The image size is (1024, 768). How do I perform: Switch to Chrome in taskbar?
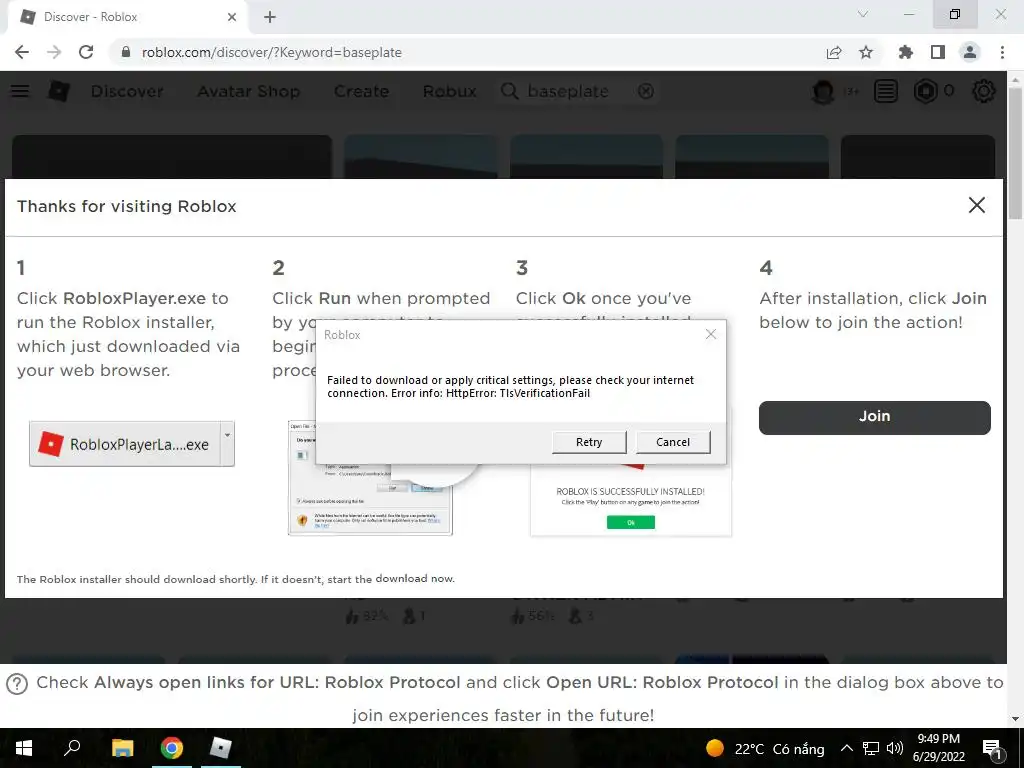(x=172, y=748)
